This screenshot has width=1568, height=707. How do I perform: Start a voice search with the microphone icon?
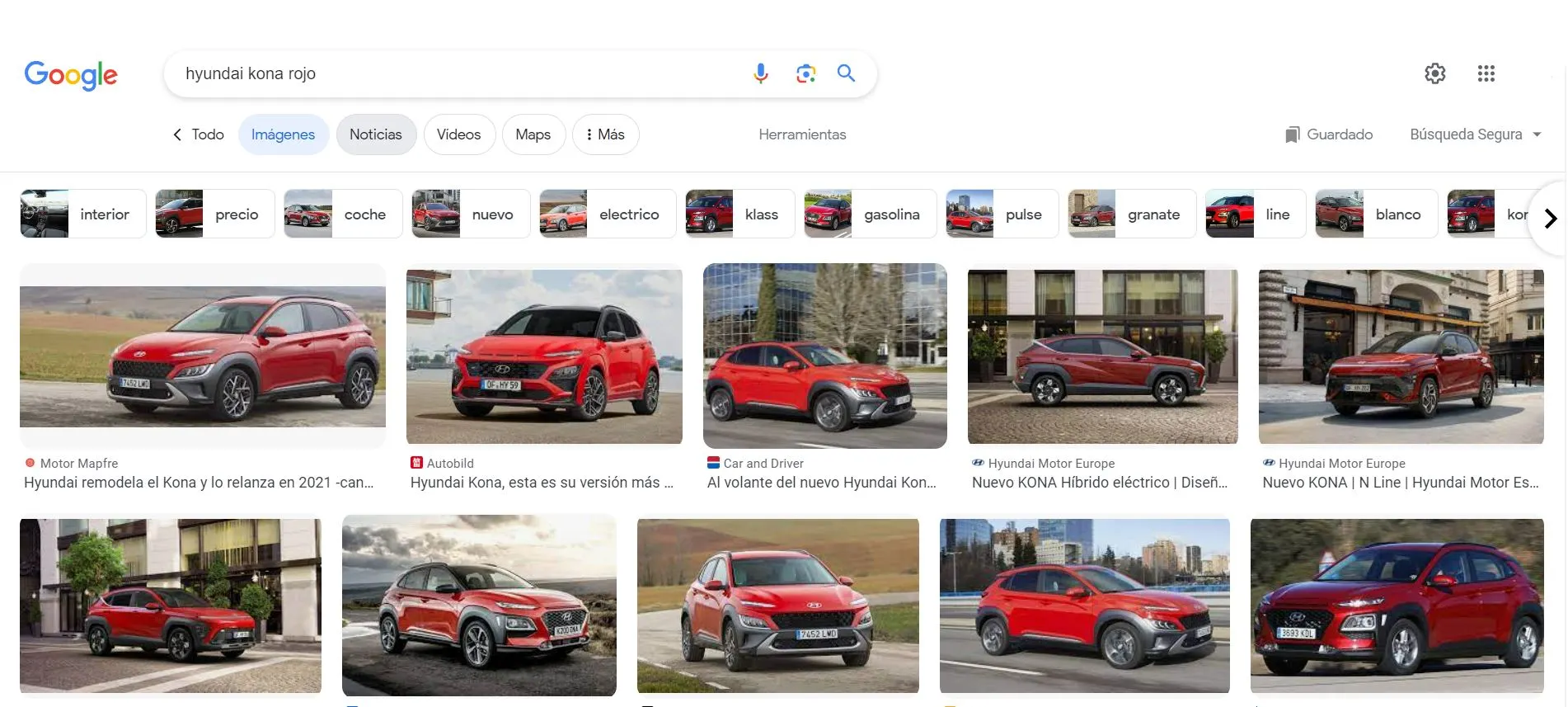[x=760, y=73]
